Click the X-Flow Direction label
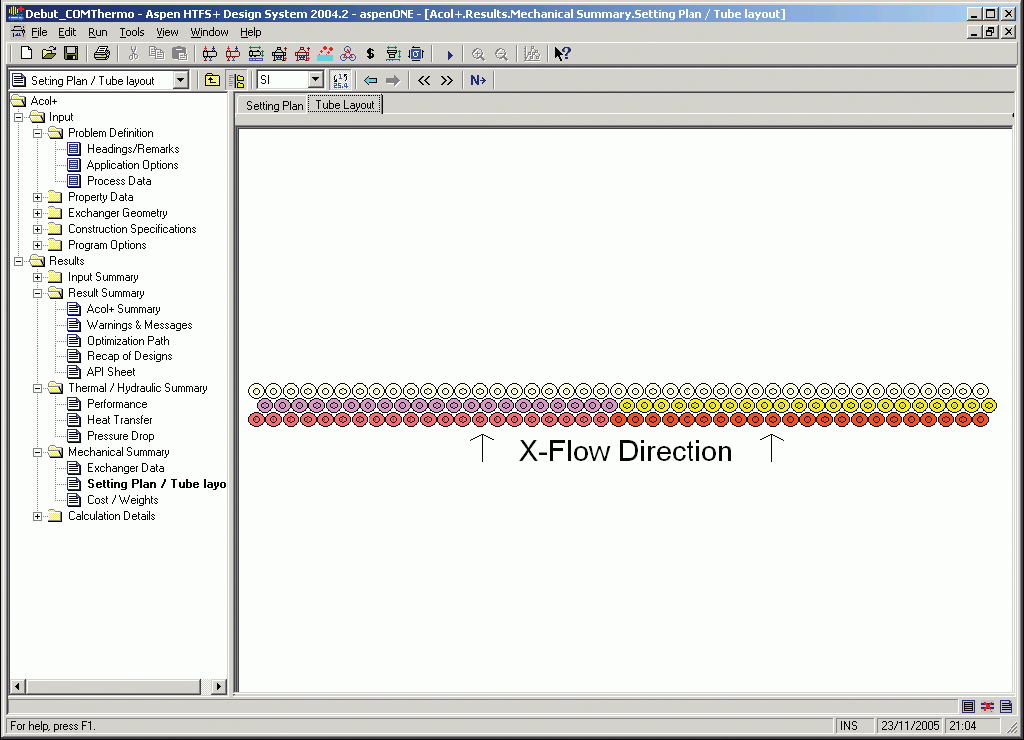The height and width of the screenshot is (740, 1024). coord(625,451)
